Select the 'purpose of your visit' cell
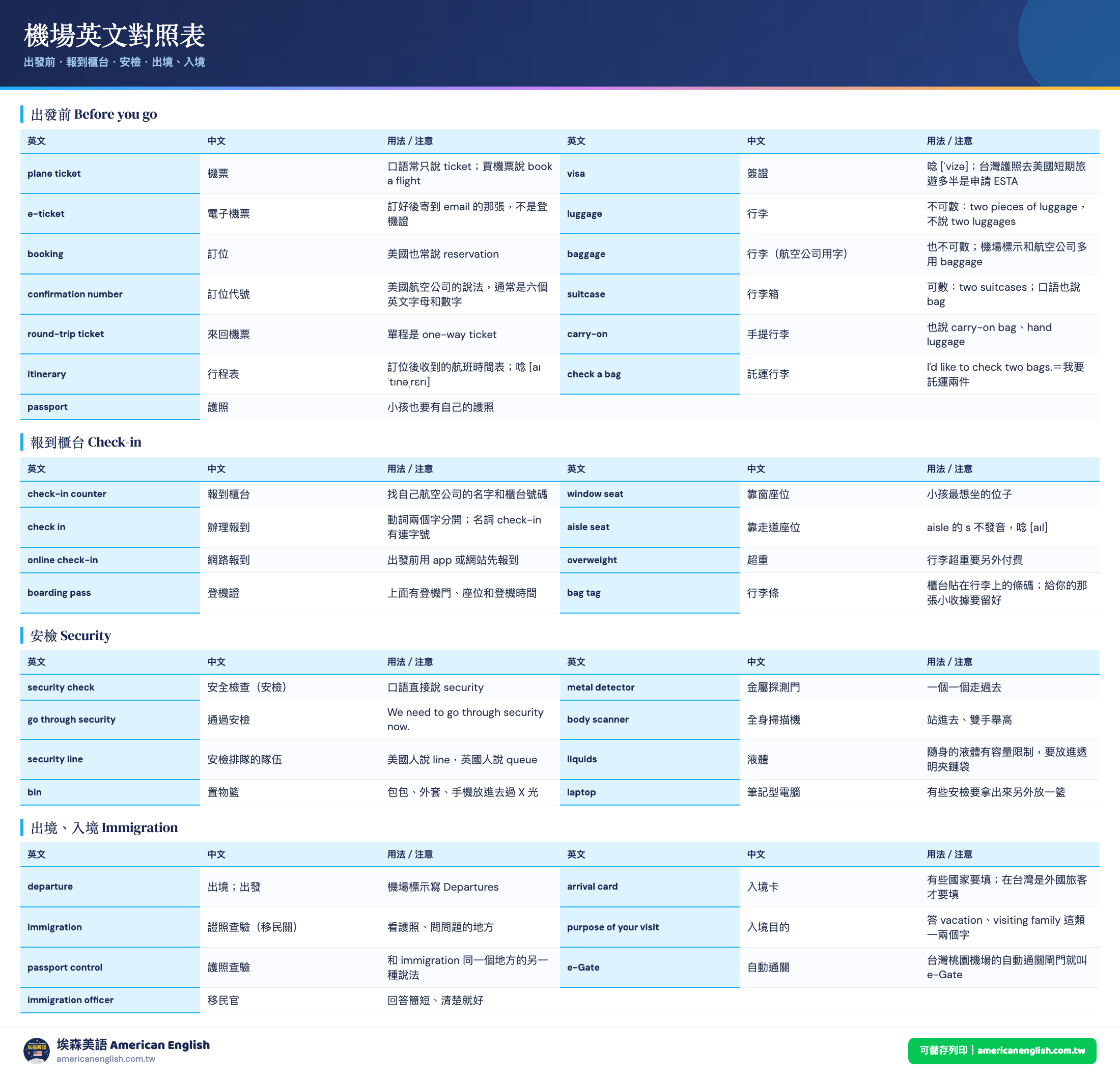Image resolution: width=1120 pixels, height=1077 pixels. pyautogui.click(x=650, y=927)
